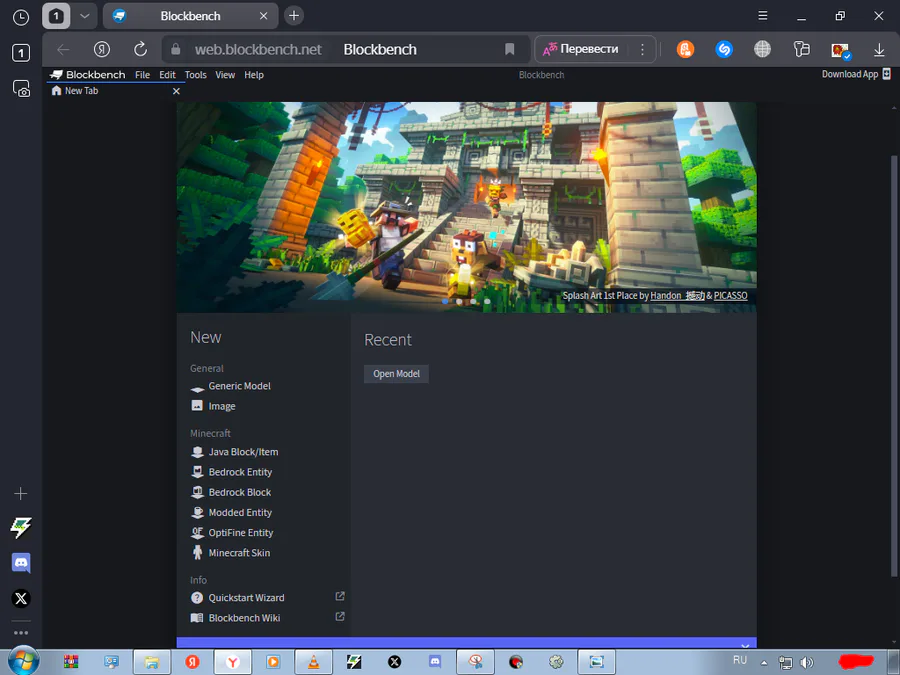
Task: Expand the tab group dropdown arrow
Action: (84, 15)
